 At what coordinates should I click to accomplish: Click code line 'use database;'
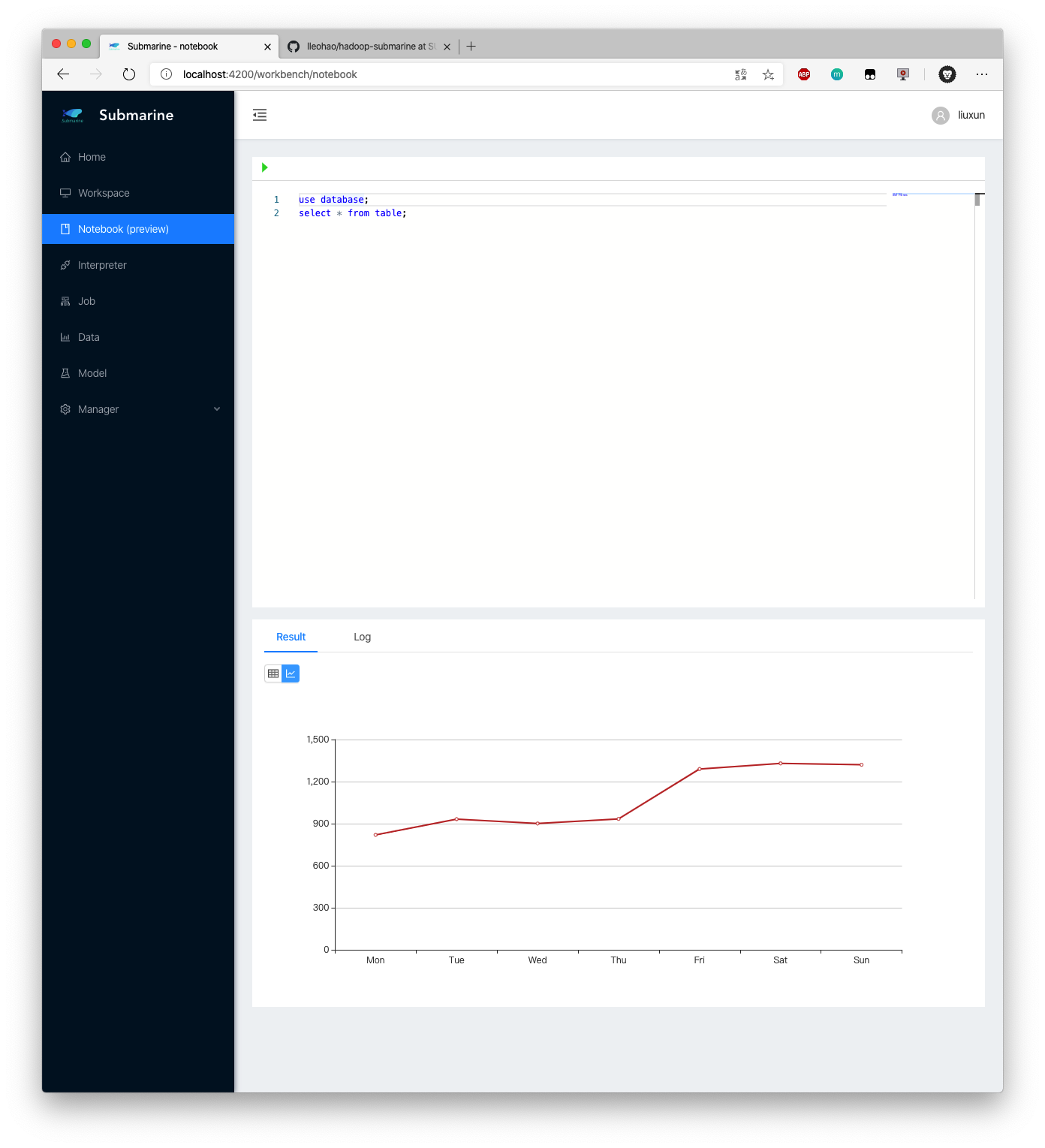(333, 200)
